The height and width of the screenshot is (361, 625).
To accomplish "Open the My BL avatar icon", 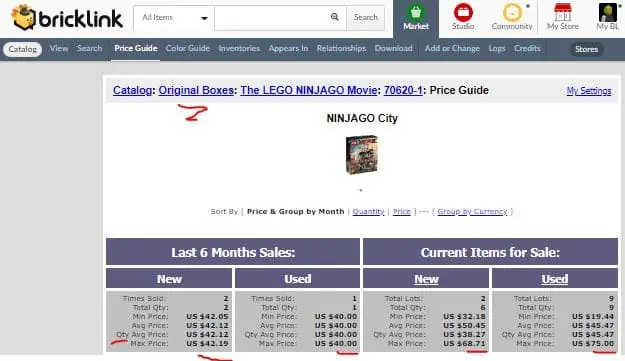I will (x=607, y=12).
